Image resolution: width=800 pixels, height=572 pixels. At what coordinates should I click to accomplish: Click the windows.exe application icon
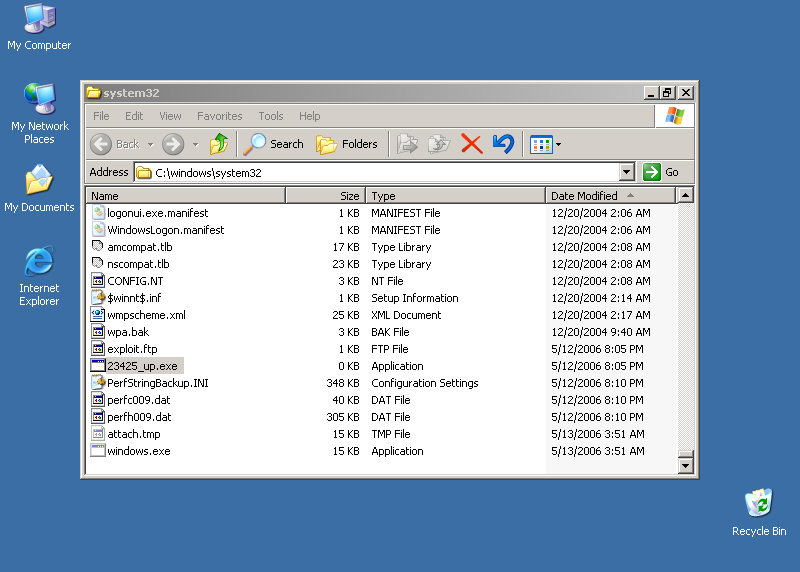tap(98, 451)
